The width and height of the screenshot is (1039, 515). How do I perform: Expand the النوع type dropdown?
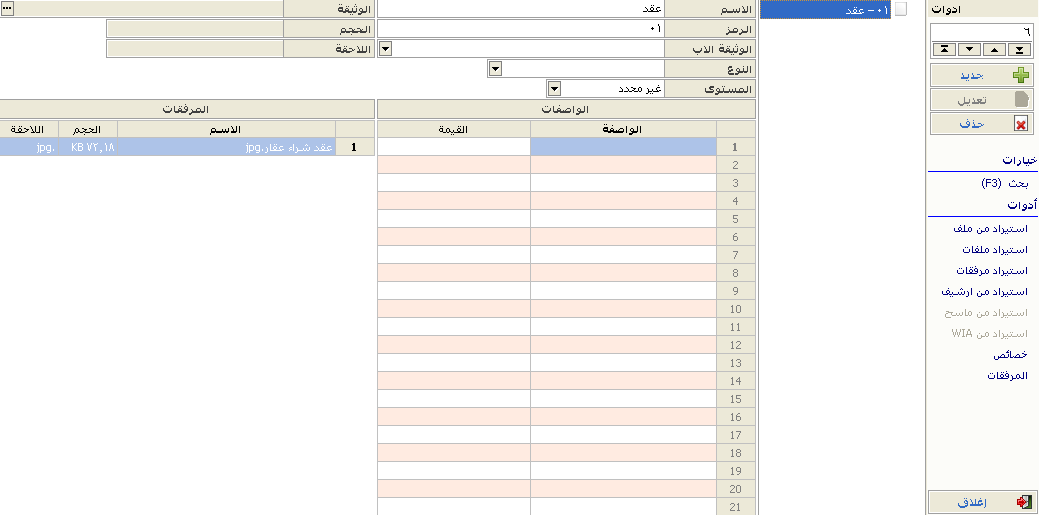tap(494, 68)
